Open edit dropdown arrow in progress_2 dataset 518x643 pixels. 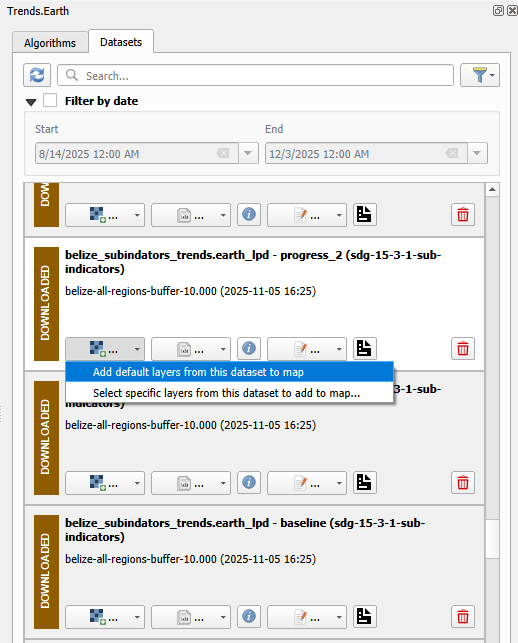point(339,349)
